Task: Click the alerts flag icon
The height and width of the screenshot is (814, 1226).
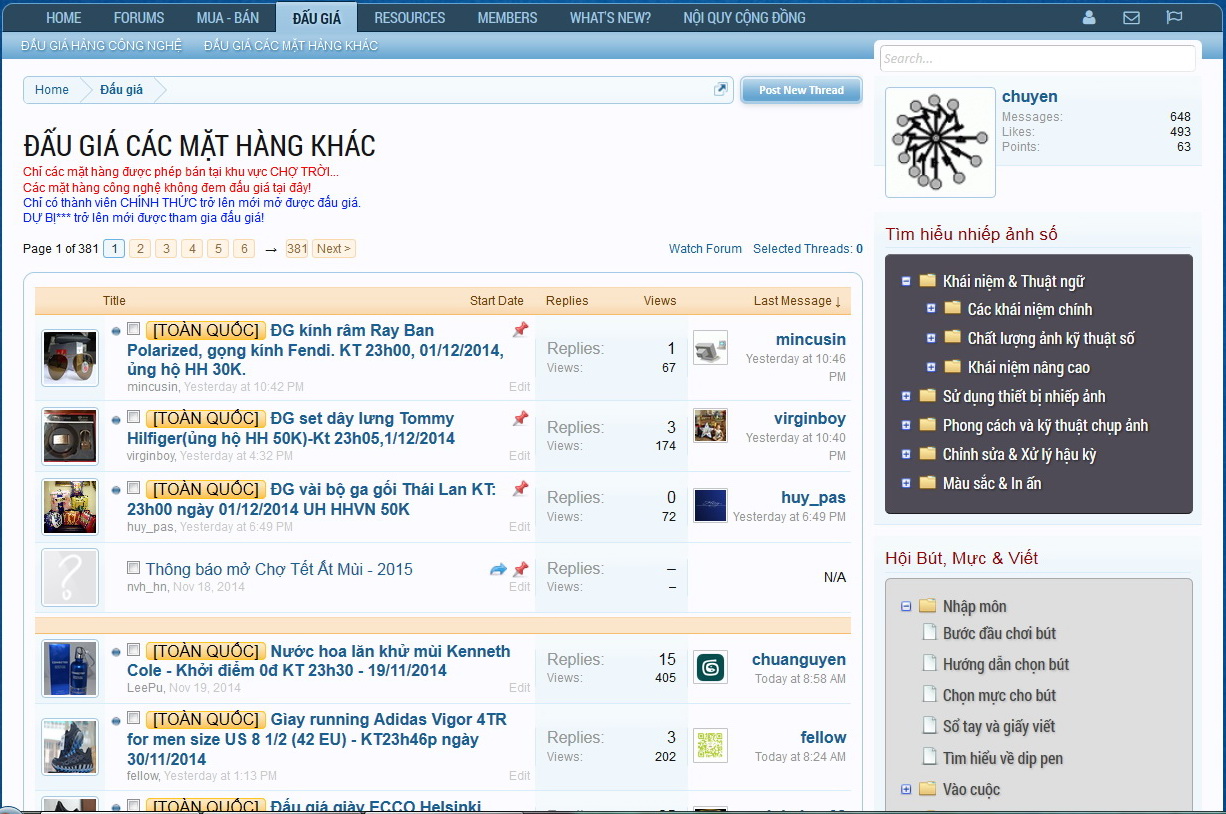Action: pos(1175,18)
